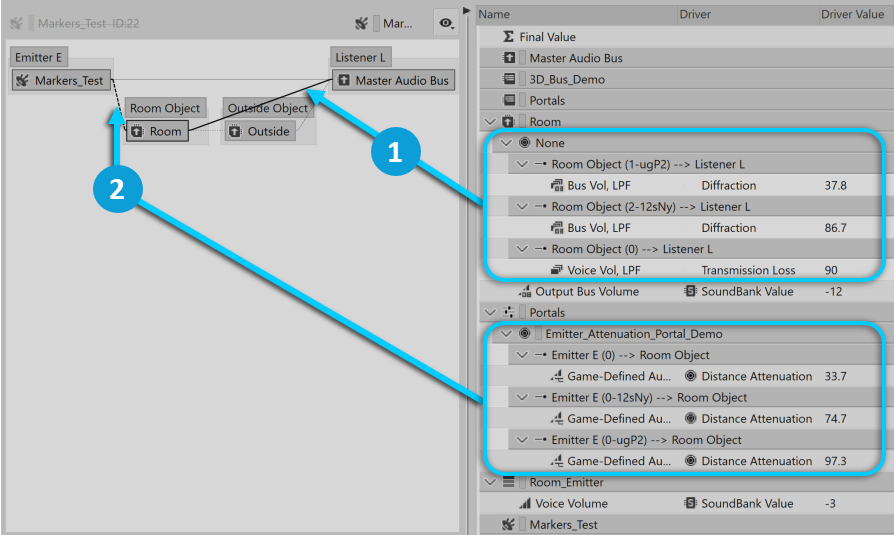Open the eye visibility filter dropdown
The image size is (894, 535).
[x=446, y=22]
